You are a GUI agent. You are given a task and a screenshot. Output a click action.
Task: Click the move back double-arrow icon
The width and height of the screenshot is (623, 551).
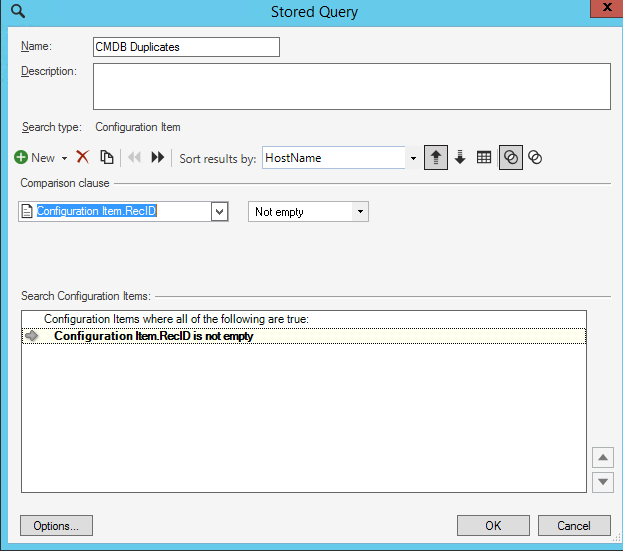(x=135, y=158)
